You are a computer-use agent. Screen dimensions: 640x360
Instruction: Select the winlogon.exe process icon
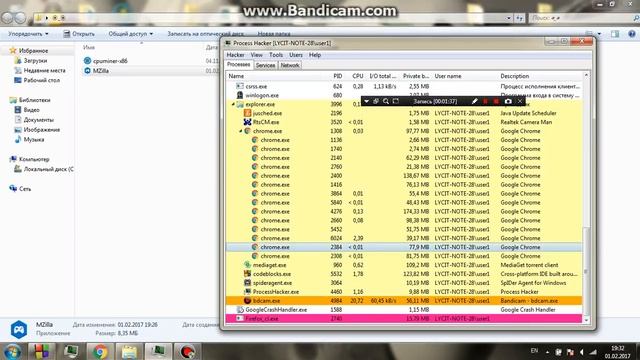click(240, 95)
